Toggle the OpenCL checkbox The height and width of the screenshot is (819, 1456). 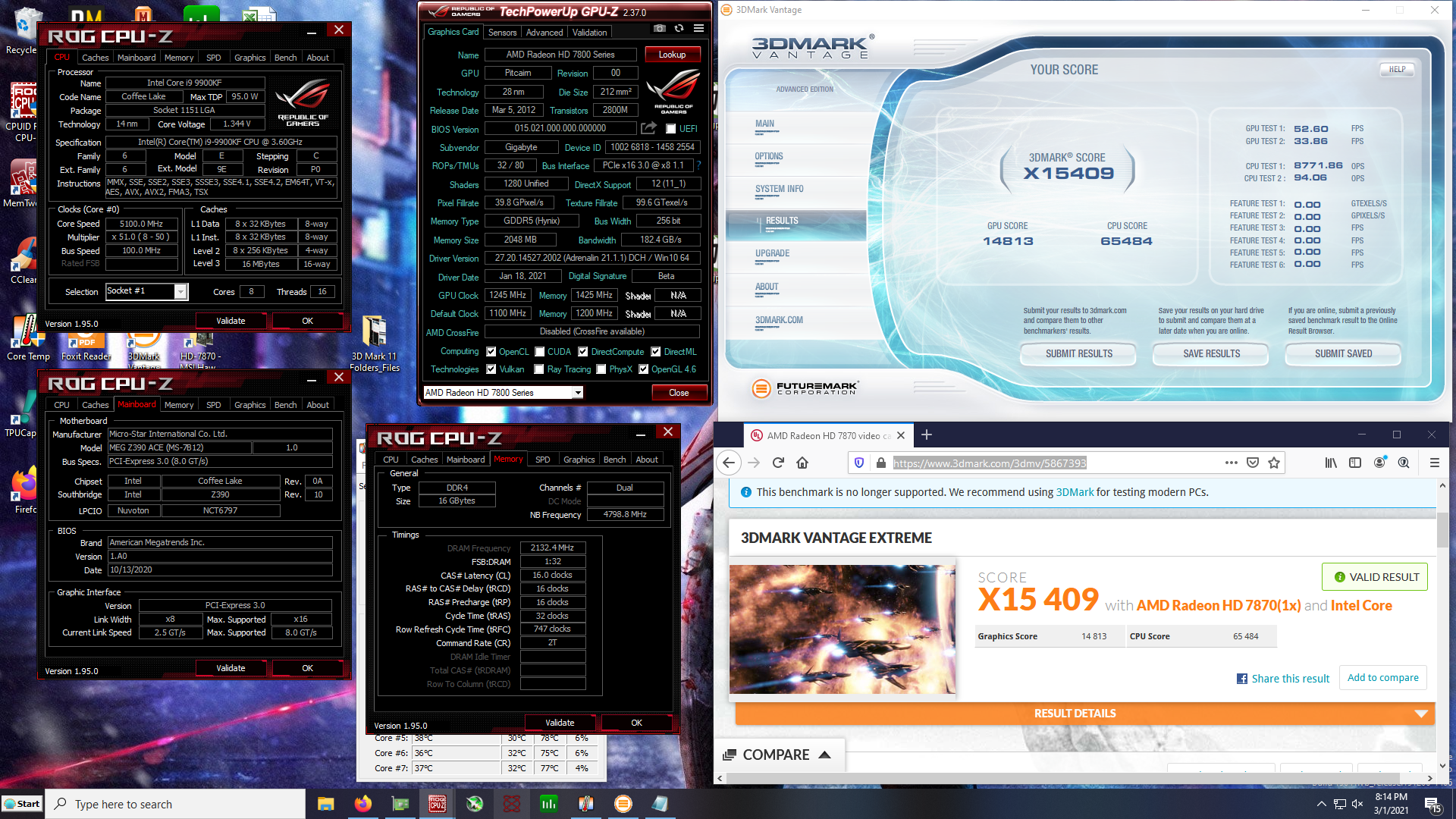[x=491, y=352]
